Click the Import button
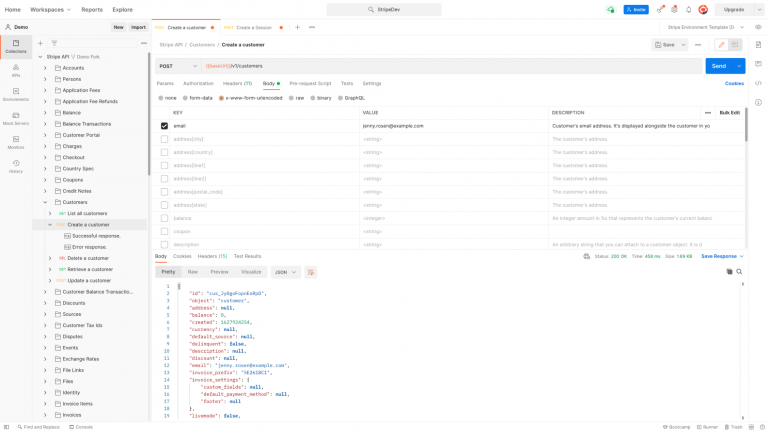 (x=138, y=27)
